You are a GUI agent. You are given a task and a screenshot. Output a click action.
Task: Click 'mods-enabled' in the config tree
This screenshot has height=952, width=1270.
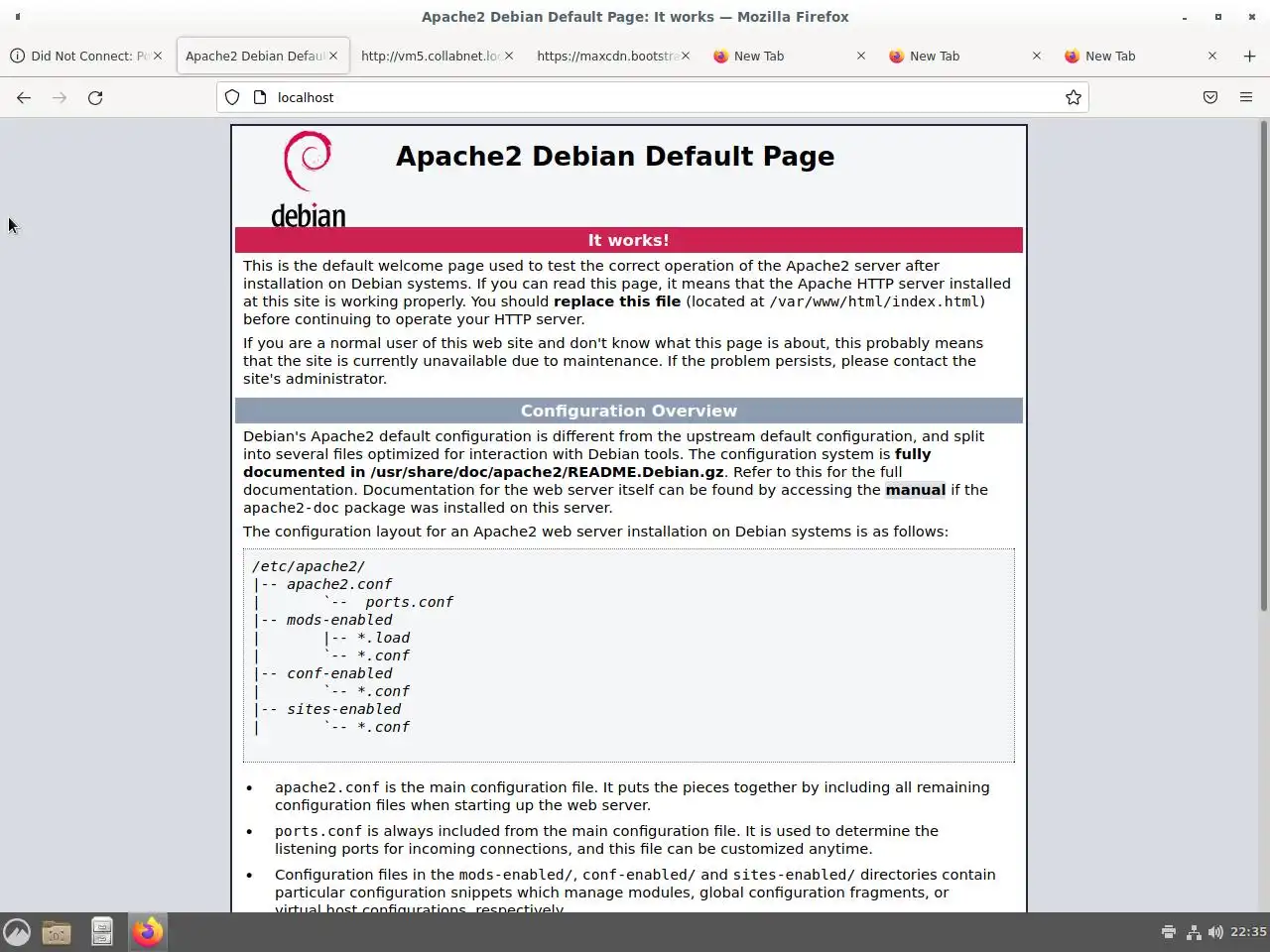click(339, 620)
